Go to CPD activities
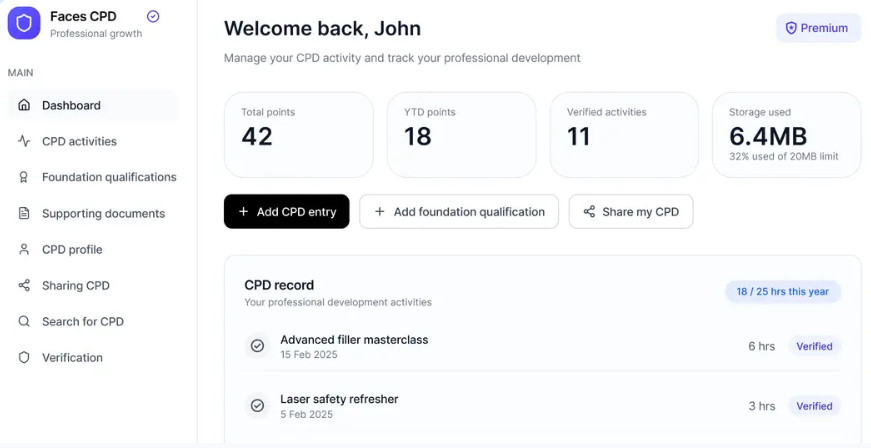Screen dimensions: 871x448 click(92, 141)
